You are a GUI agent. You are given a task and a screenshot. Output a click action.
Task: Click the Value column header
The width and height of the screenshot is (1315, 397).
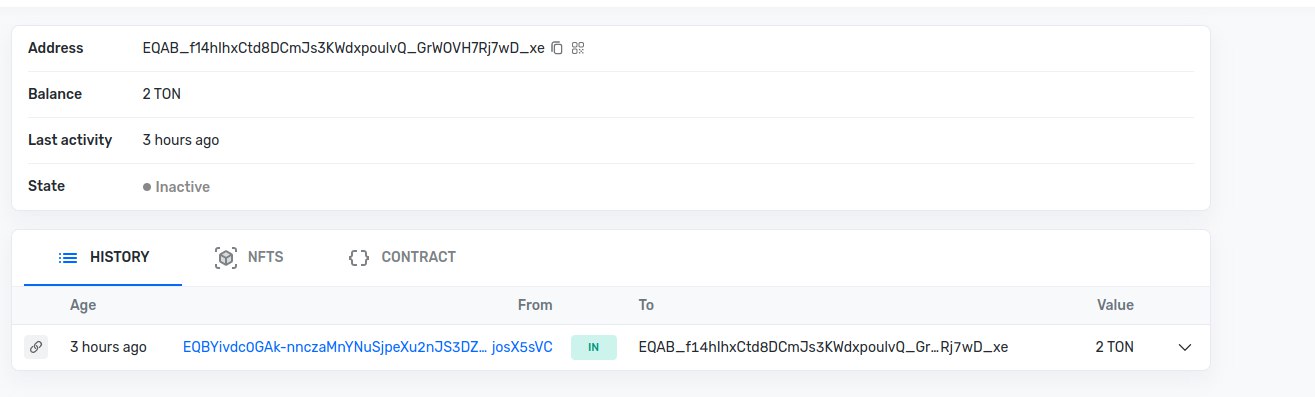1115,305
